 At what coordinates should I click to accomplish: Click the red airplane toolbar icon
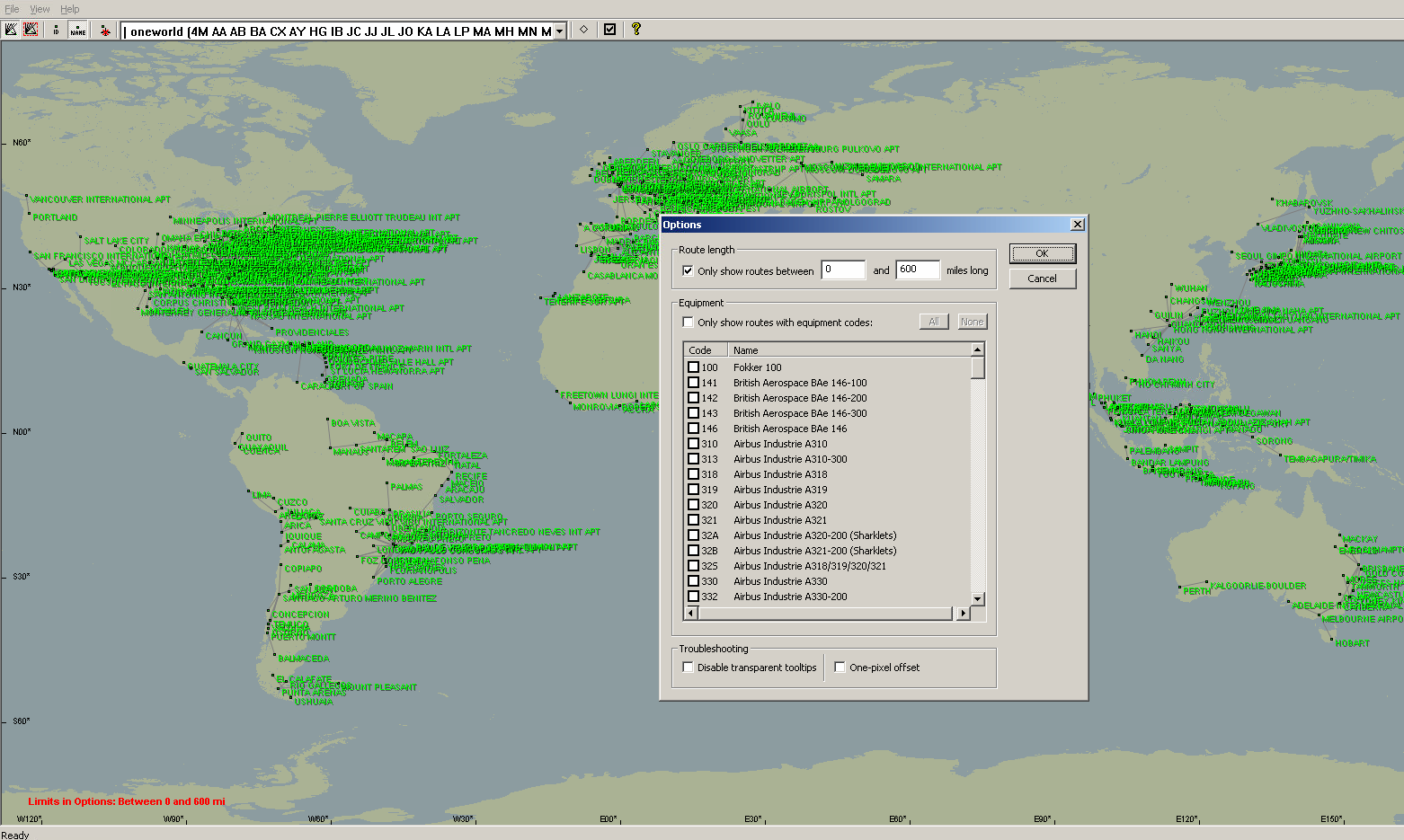point(105,30)
